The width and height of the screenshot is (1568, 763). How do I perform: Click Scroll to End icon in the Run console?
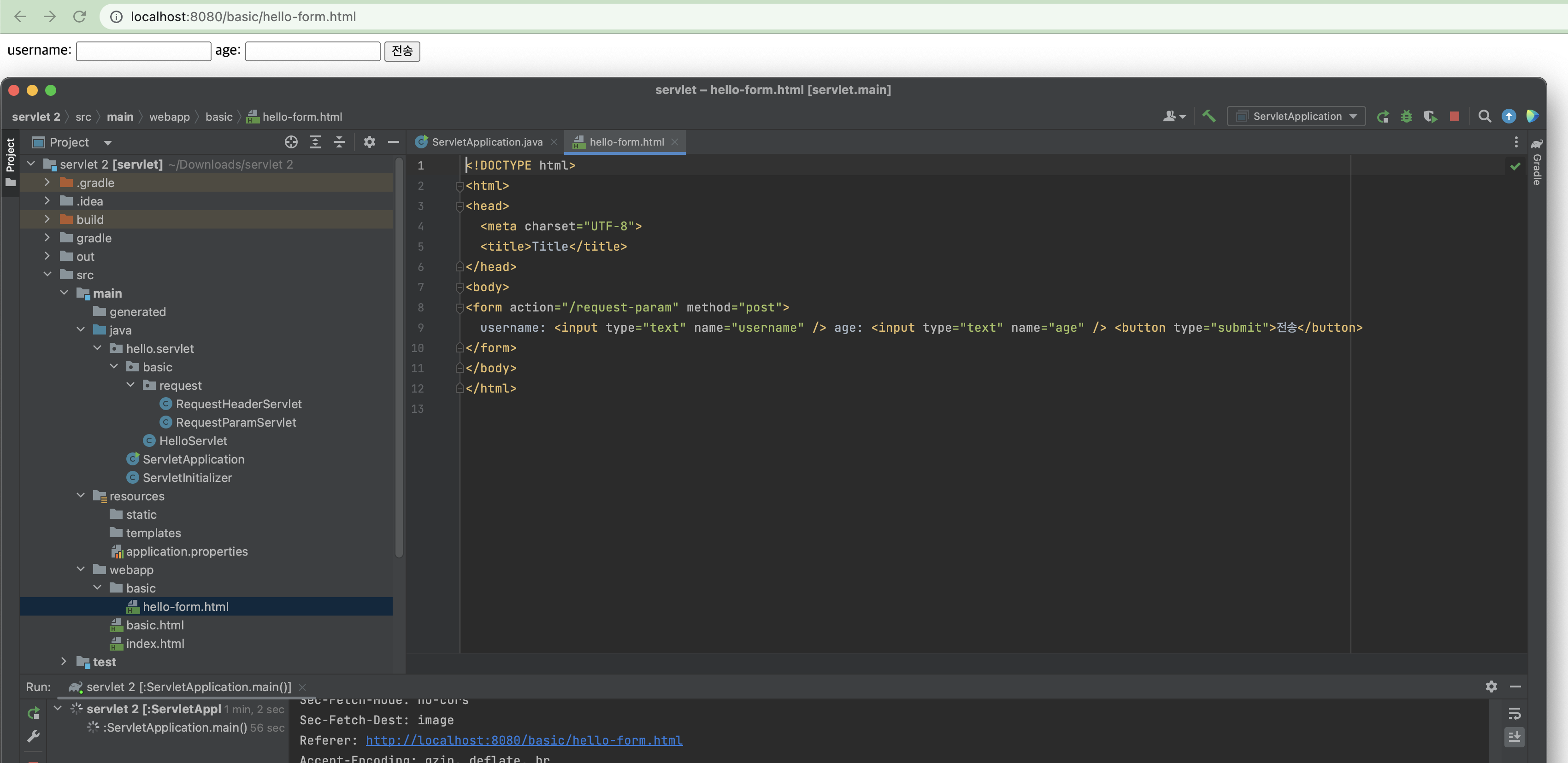pos(1515,737)
